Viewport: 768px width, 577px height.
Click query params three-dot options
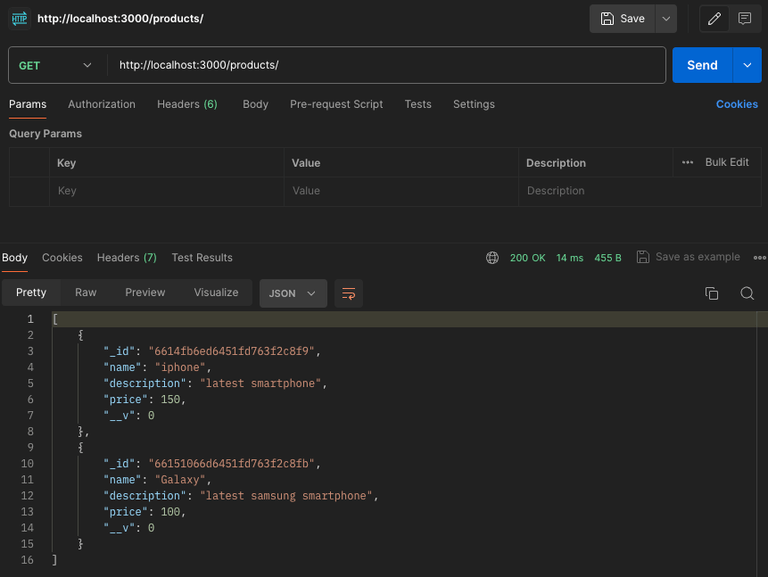pyautogui.click(x=687, y=163)
